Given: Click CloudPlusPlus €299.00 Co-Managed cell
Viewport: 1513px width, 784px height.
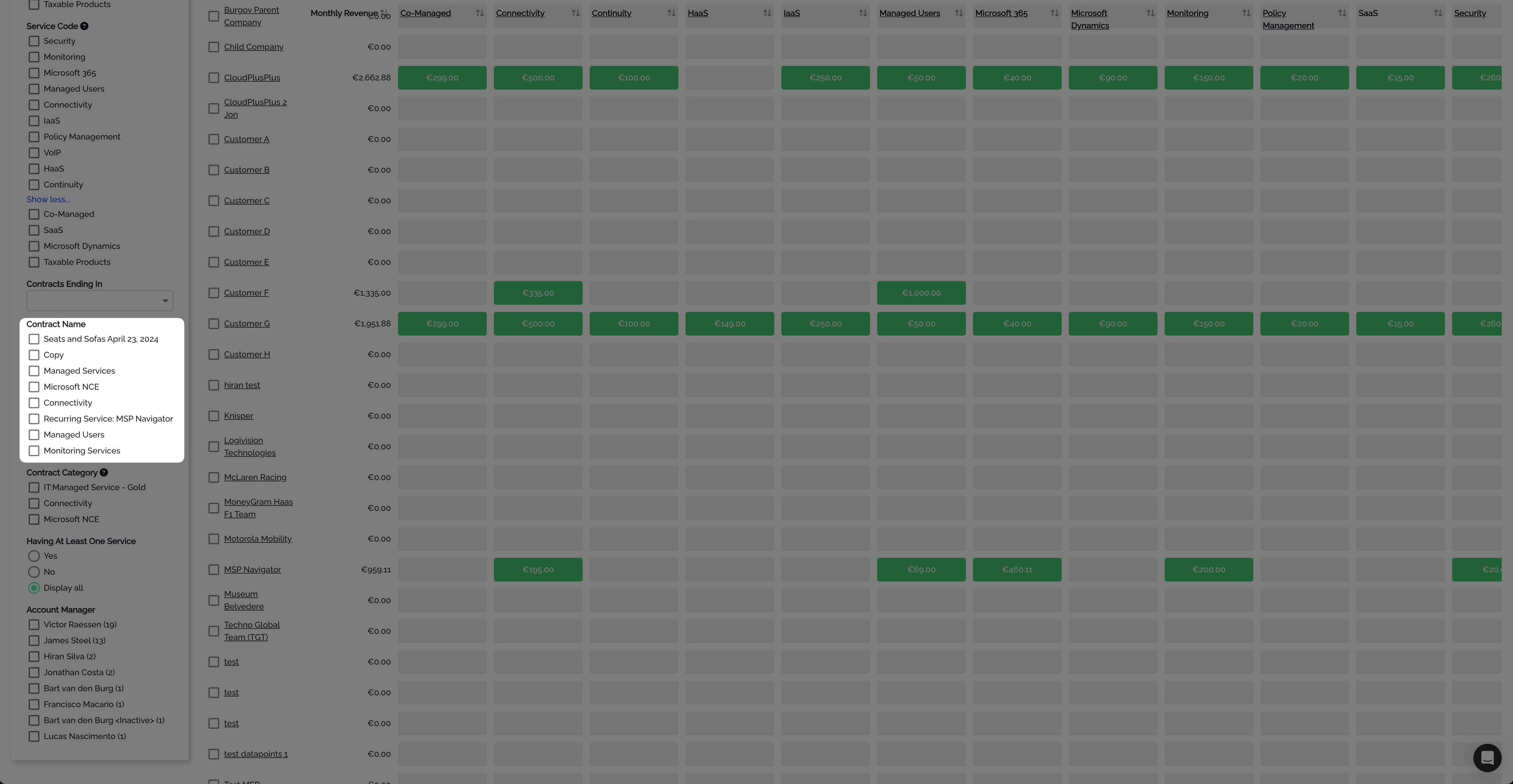Looking at the screenshot, I should tap(442, 77).
